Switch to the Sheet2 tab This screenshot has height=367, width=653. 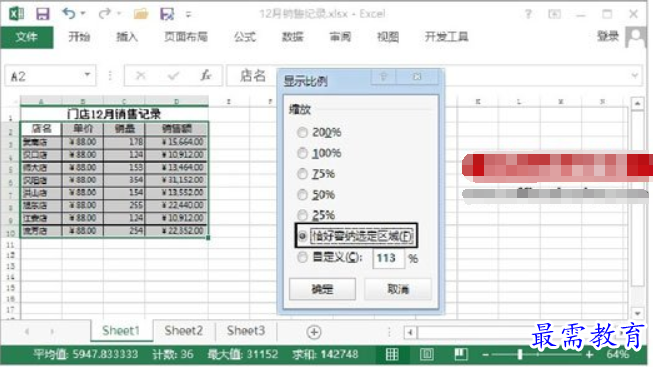tap(184, 331)
